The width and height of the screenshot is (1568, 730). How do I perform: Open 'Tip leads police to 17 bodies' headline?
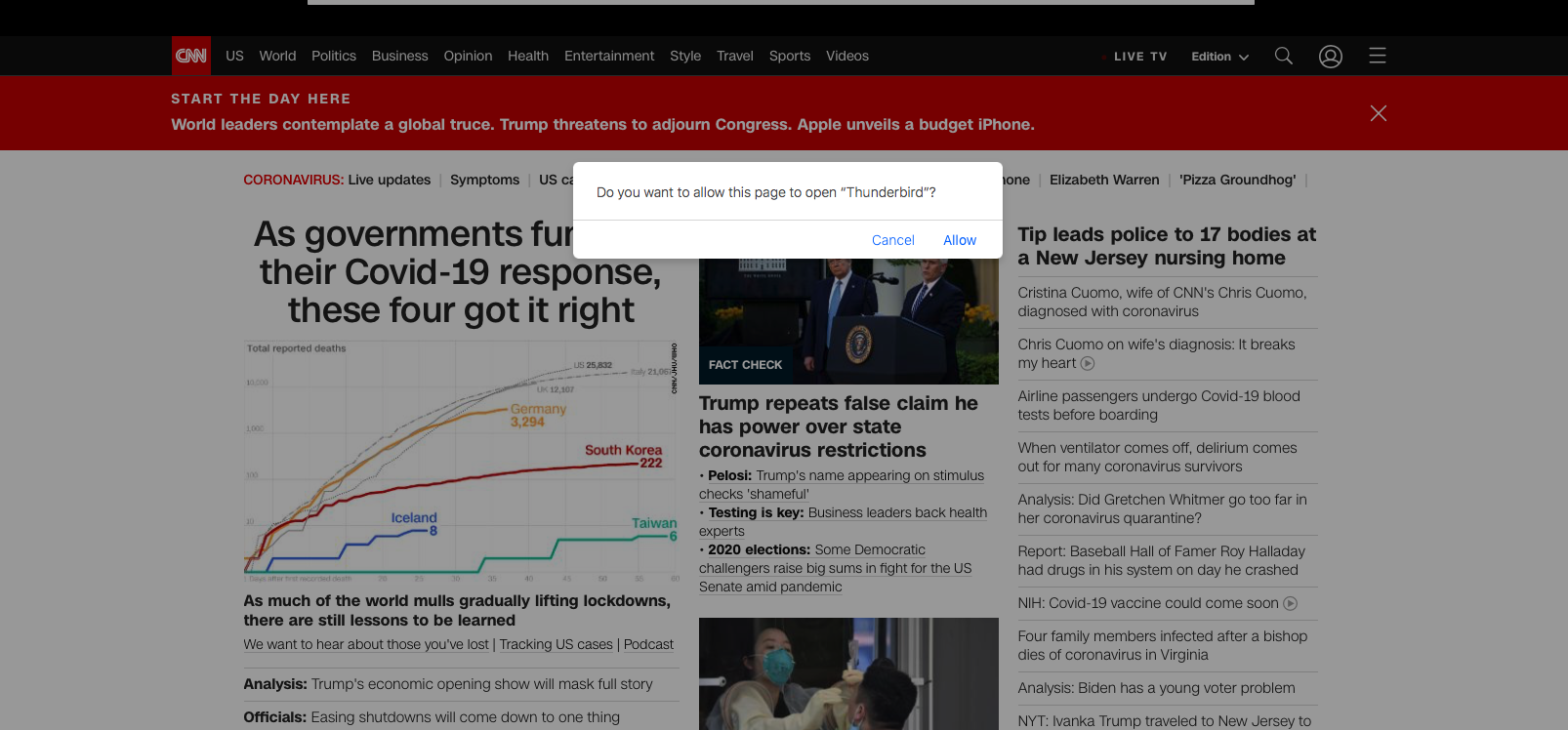pos(1167,246)
